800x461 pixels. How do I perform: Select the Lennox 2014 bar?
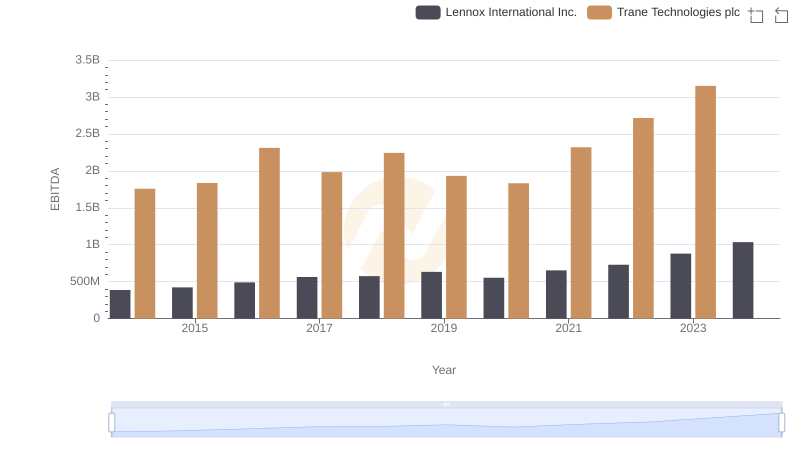[120, 304]
